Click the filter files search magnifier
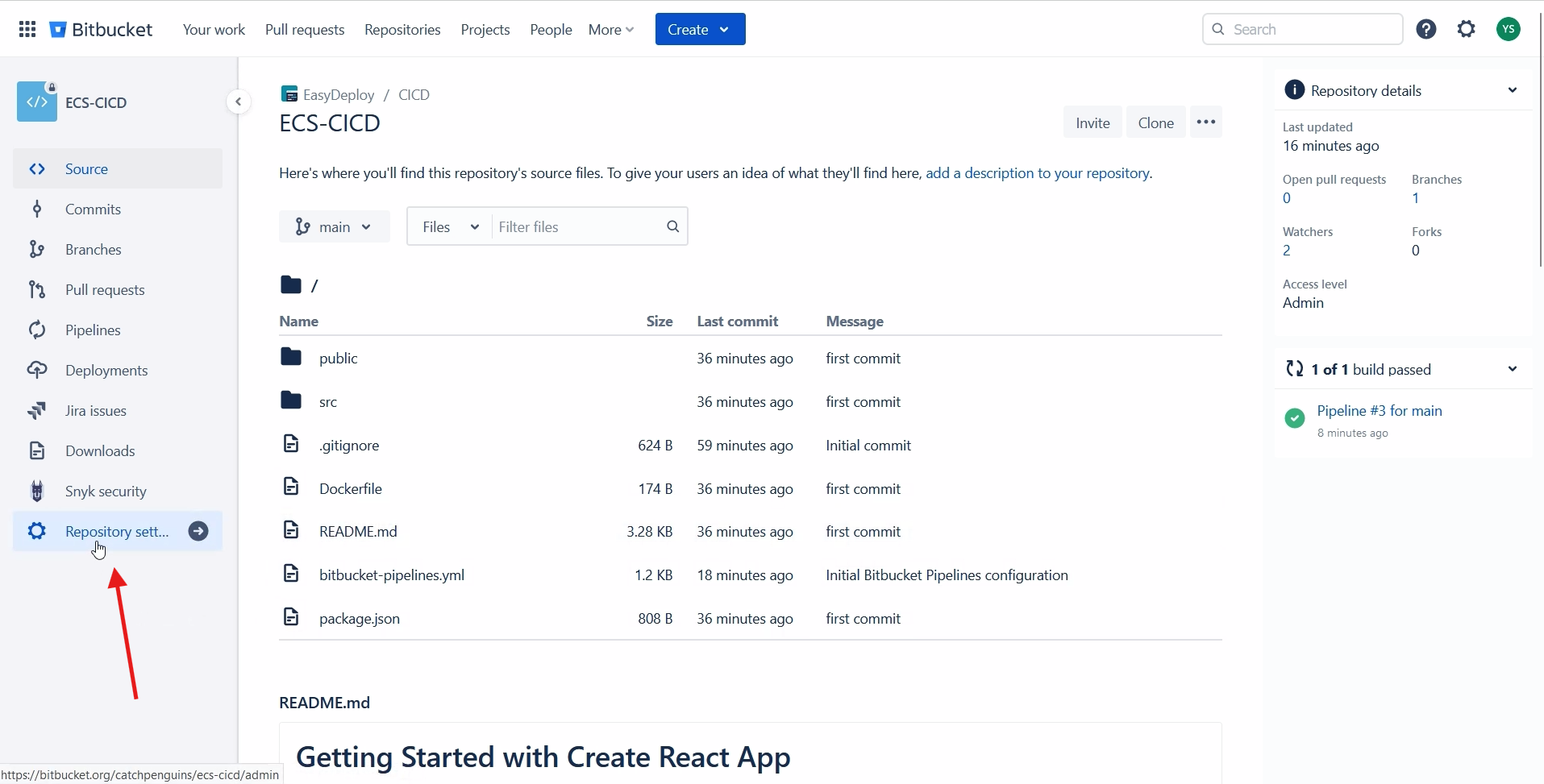This screenshot has width=1544, height=784. click(673, 227)
